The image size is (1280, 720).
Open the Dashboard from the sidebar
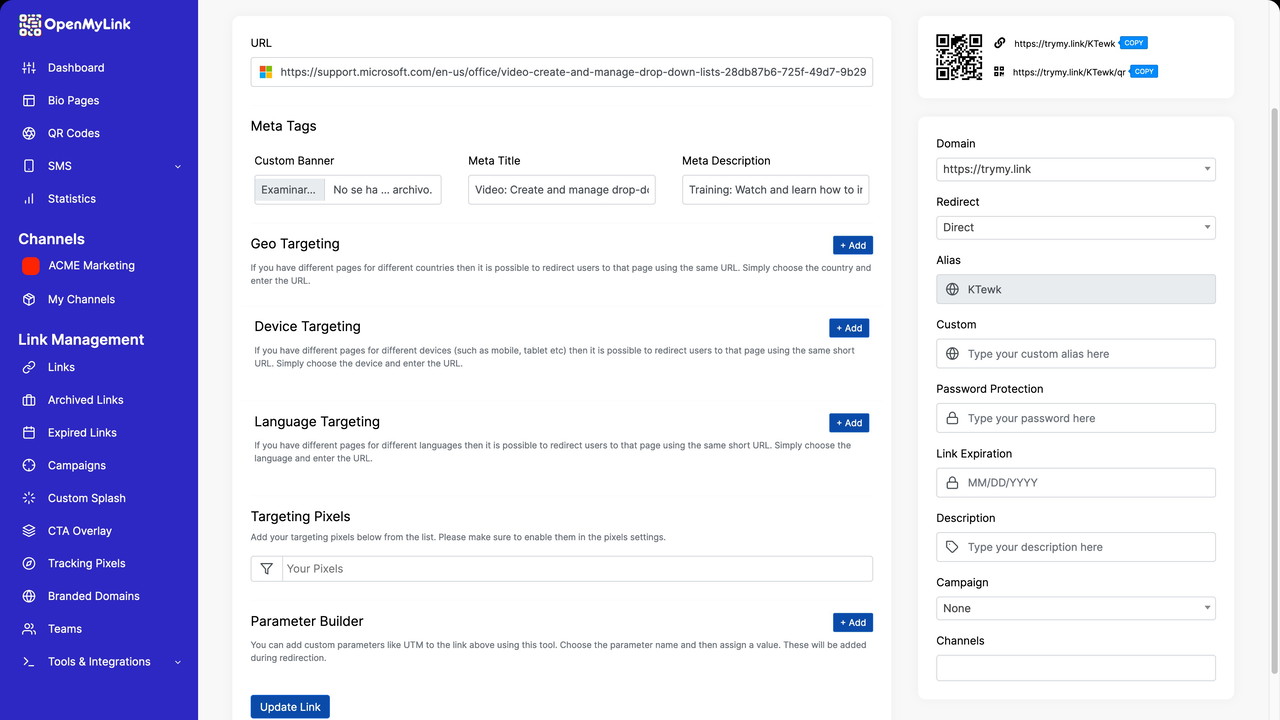click(x=73, y=67)
